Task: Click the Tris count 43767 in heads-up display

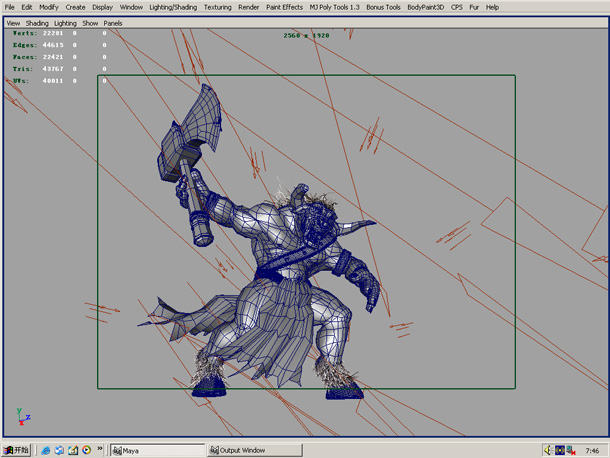Action: [x=53, y=69]
